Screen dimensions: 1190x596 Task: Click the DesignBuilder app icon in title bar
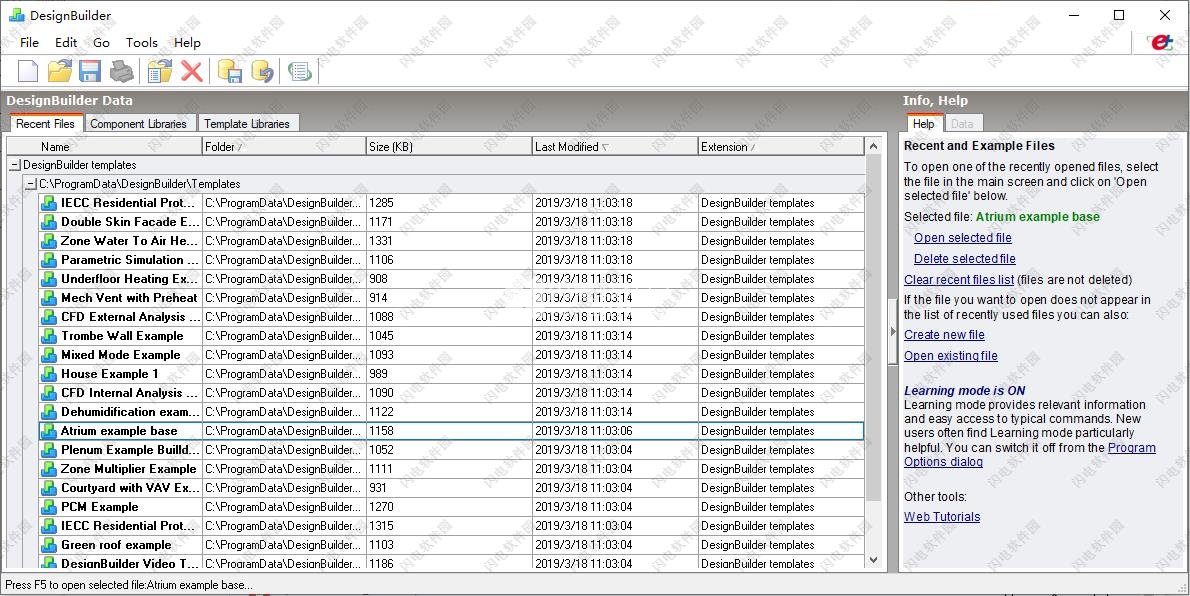click(17, 15)
